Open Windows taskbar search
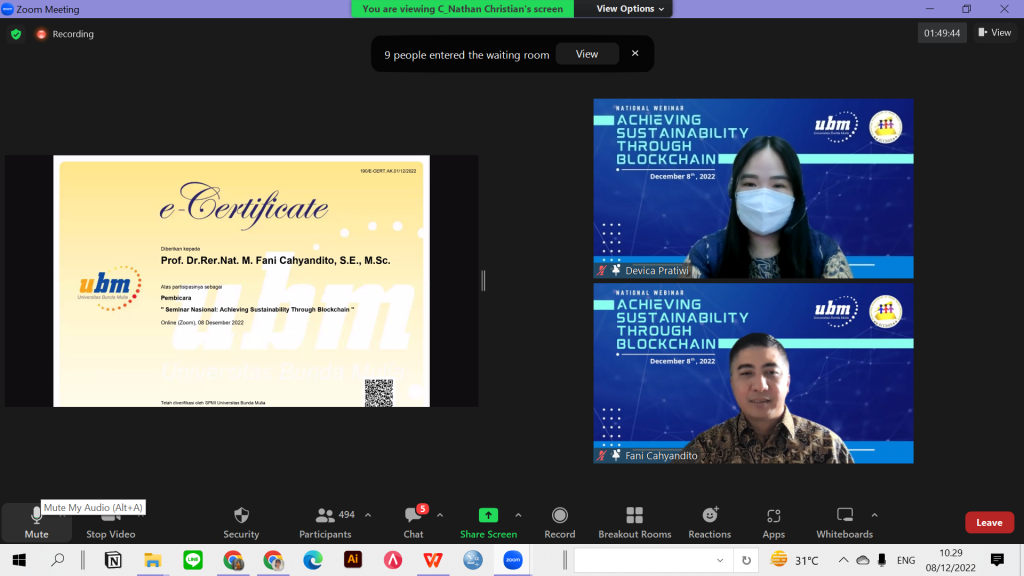 pyautogui.click(x=57, y=560)
